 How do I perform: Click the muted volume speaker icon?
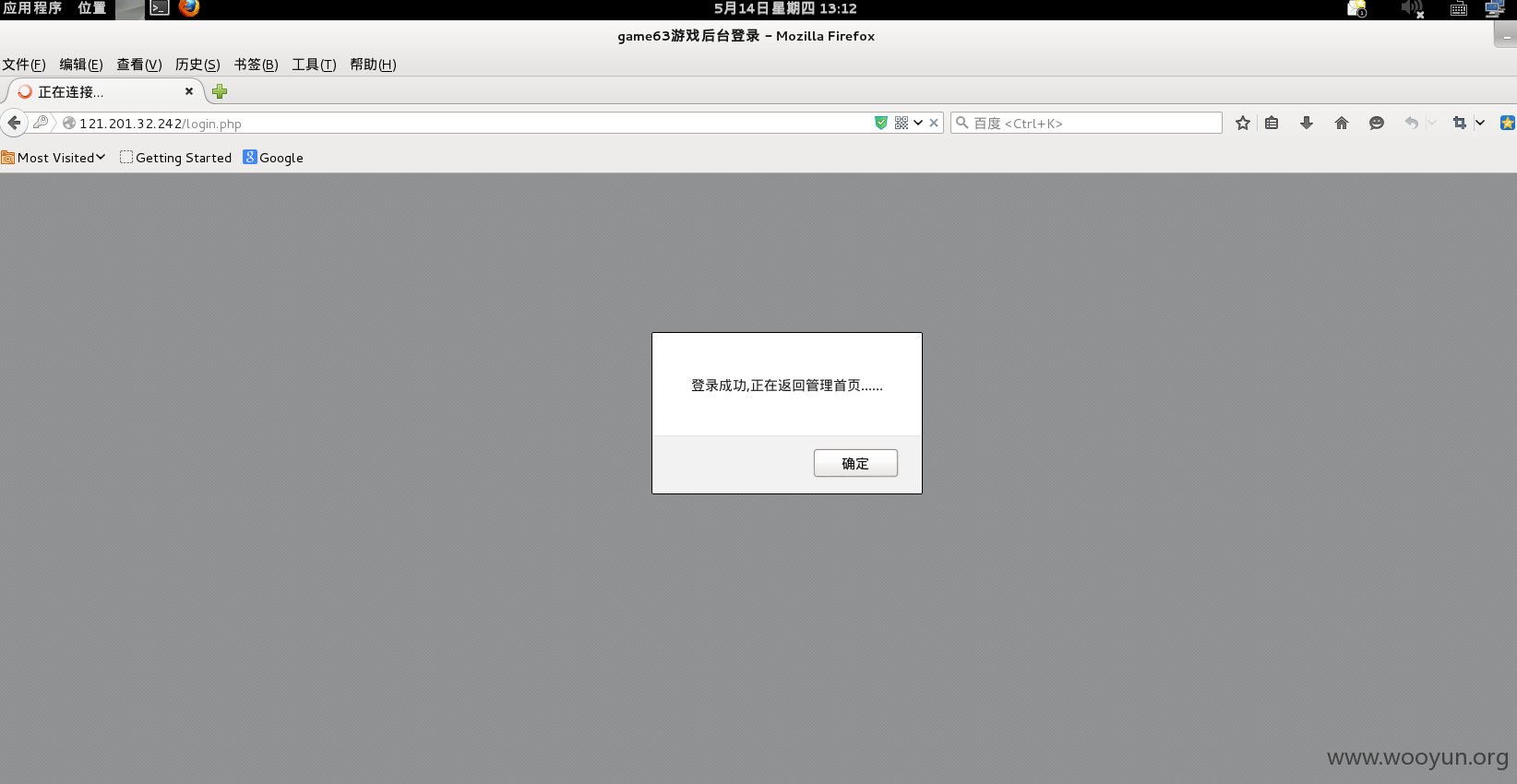(1412, 9)
